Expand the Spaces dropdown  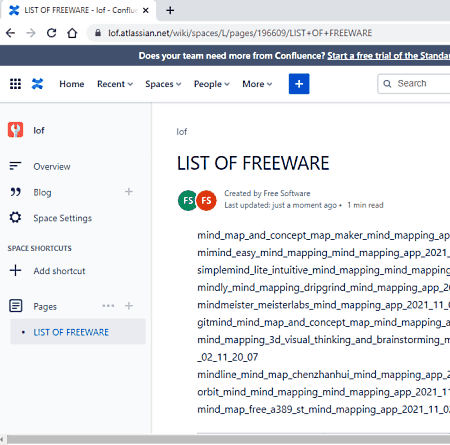click(163, 84)
